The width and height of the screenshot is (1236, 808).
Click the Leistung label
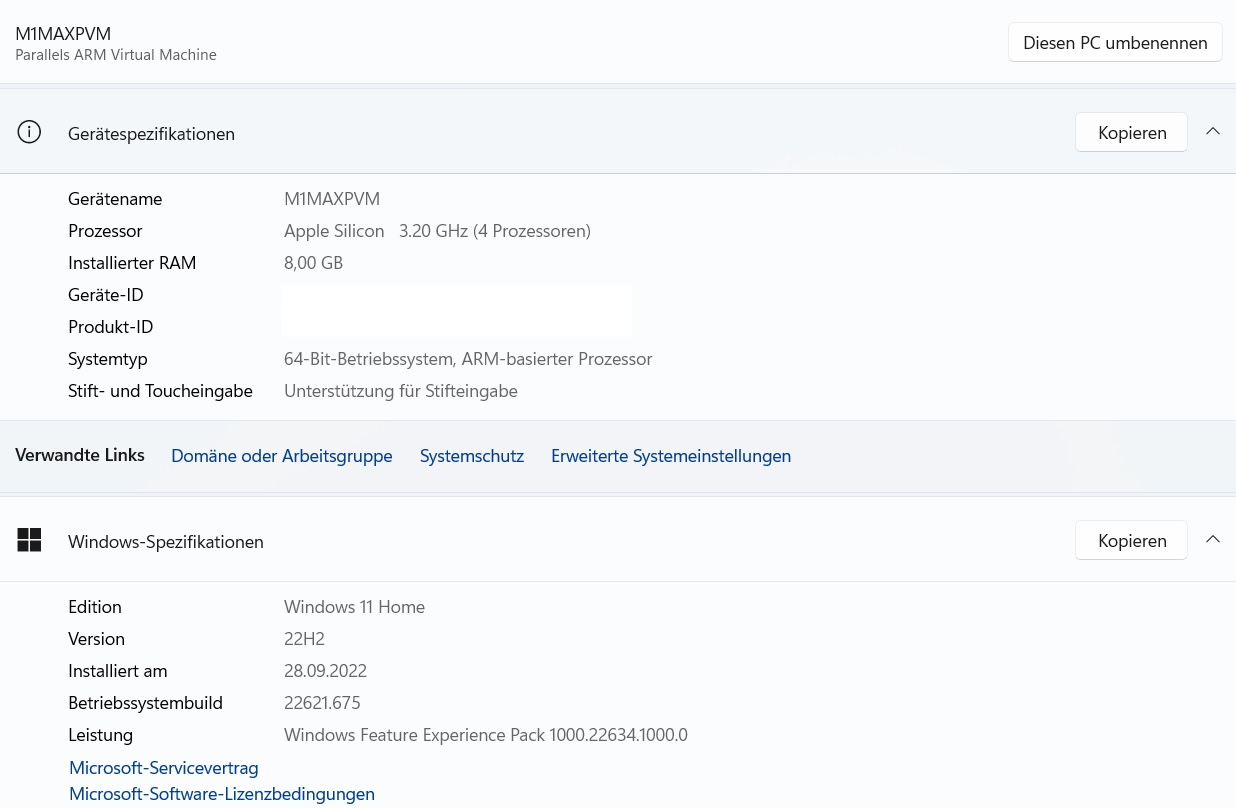(100, 735)
